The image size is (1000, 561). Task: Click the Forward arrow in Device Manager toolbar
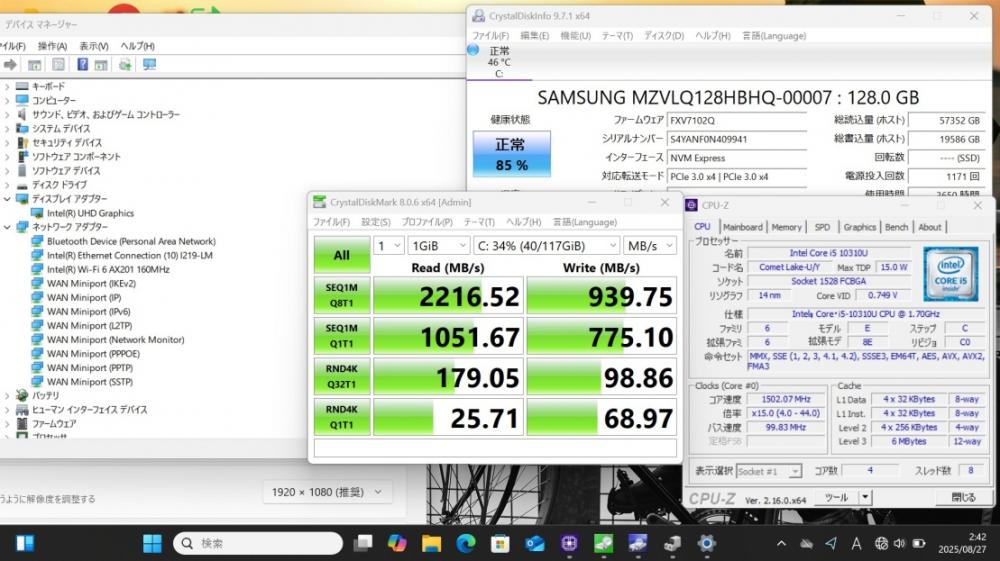pyautogui.click(x=10, y=64)
